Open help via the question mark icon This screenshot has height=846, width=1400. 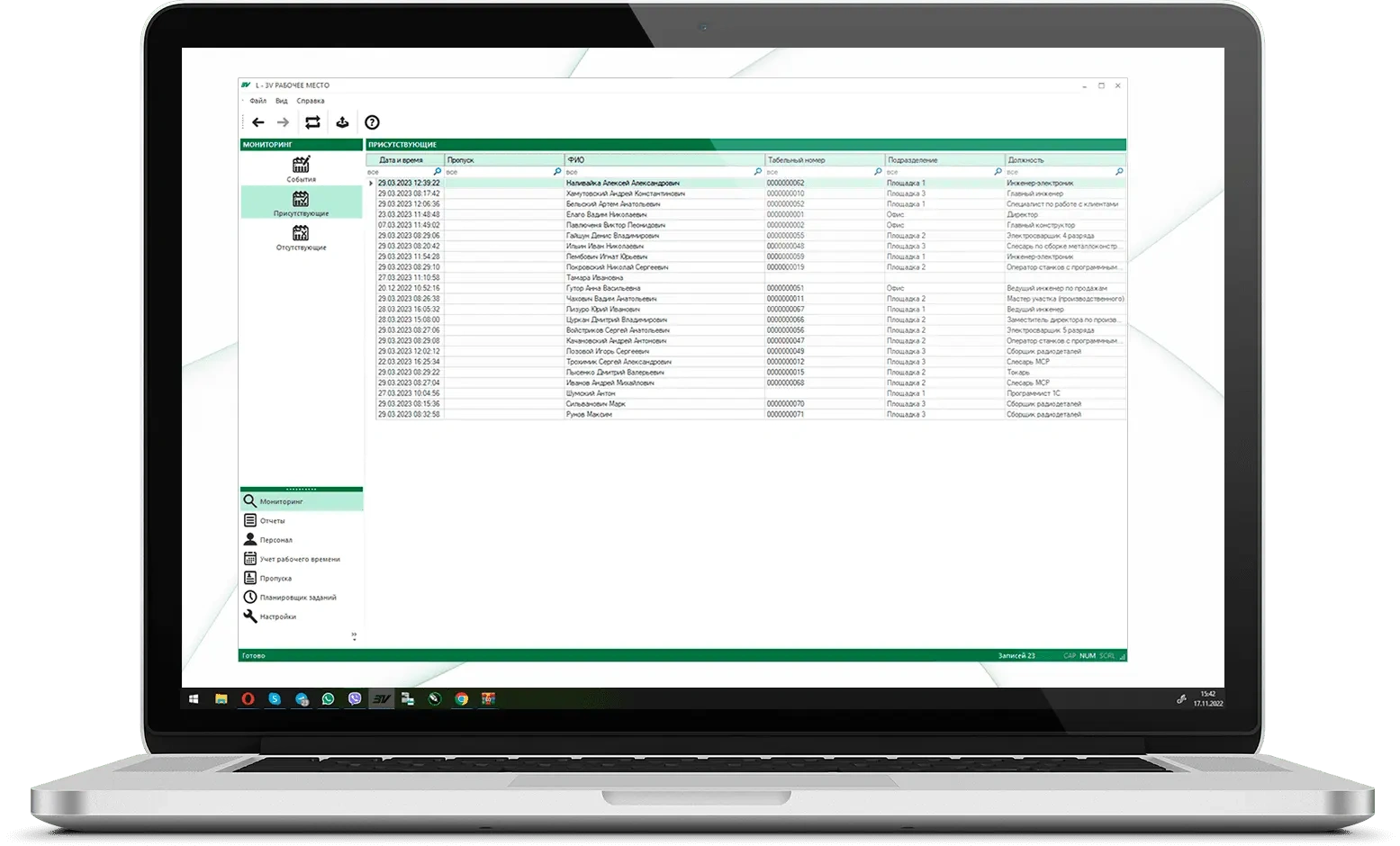click(372, 122)
